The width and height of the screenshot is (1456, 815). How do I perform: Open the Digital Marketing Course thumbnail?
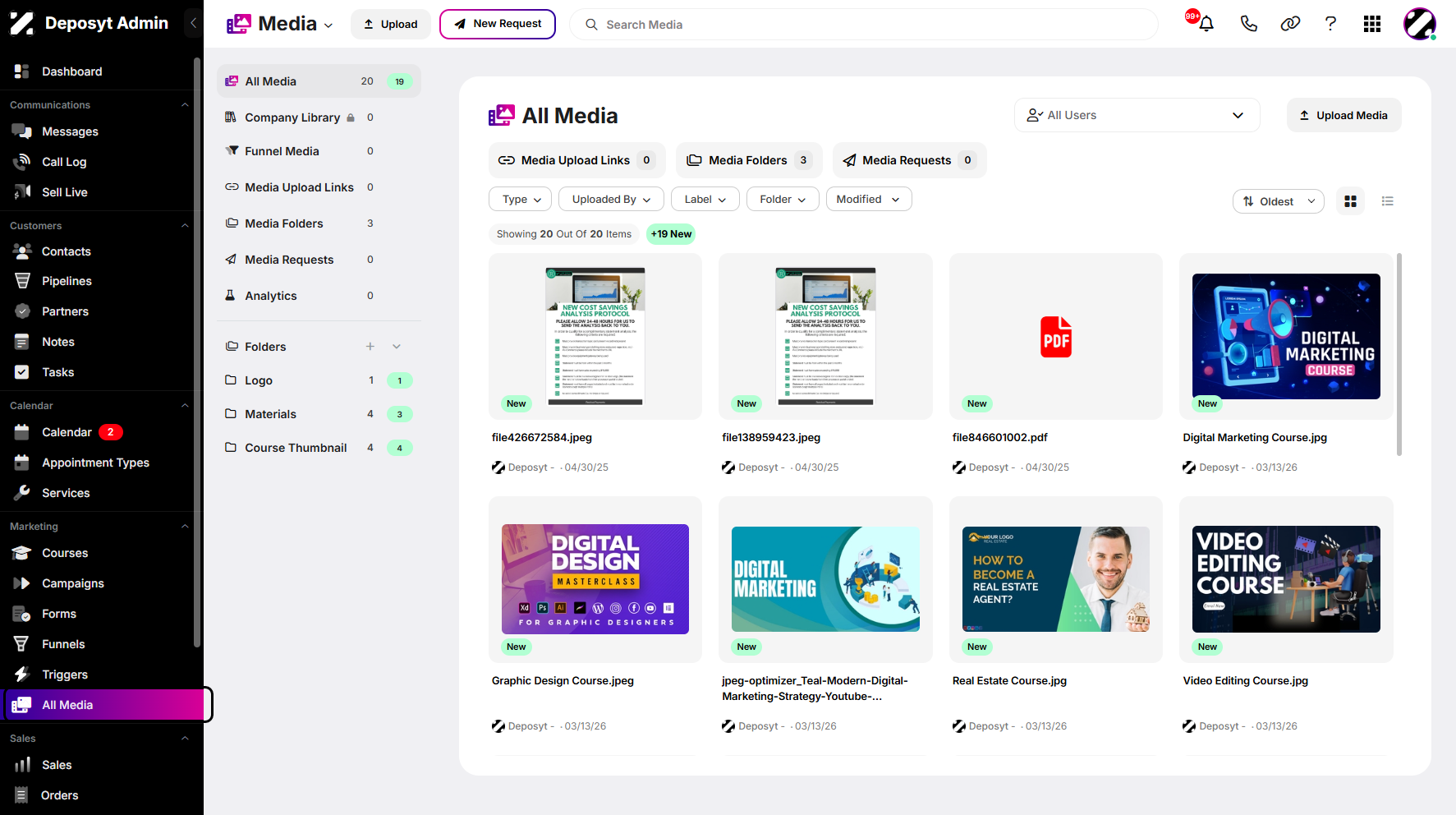click(1286, 336)
